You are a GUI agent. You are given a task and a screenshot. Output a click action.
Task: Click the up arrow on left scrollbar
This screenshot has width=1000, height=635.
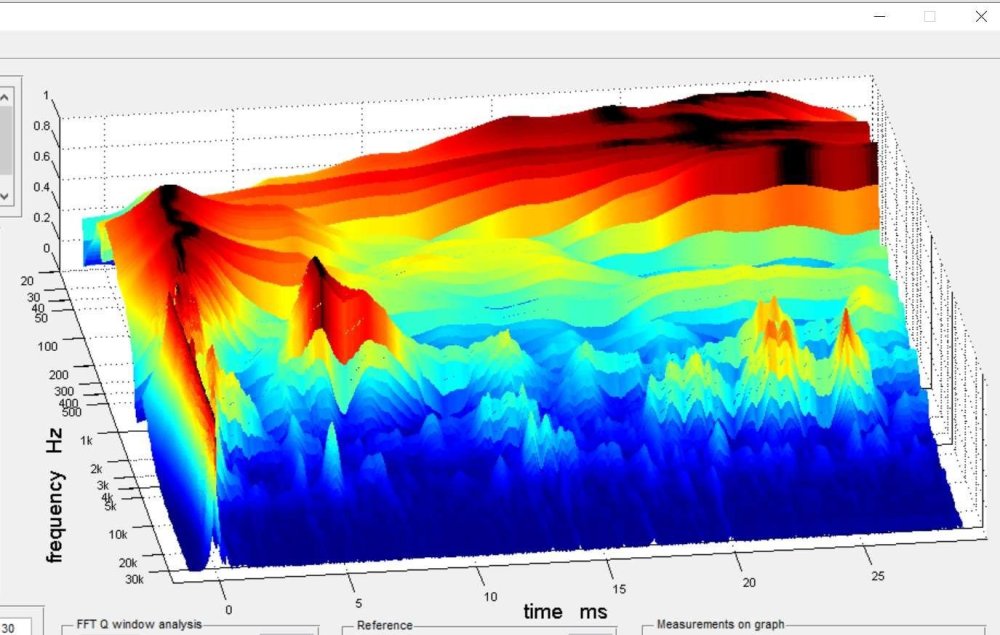[5, 97]
